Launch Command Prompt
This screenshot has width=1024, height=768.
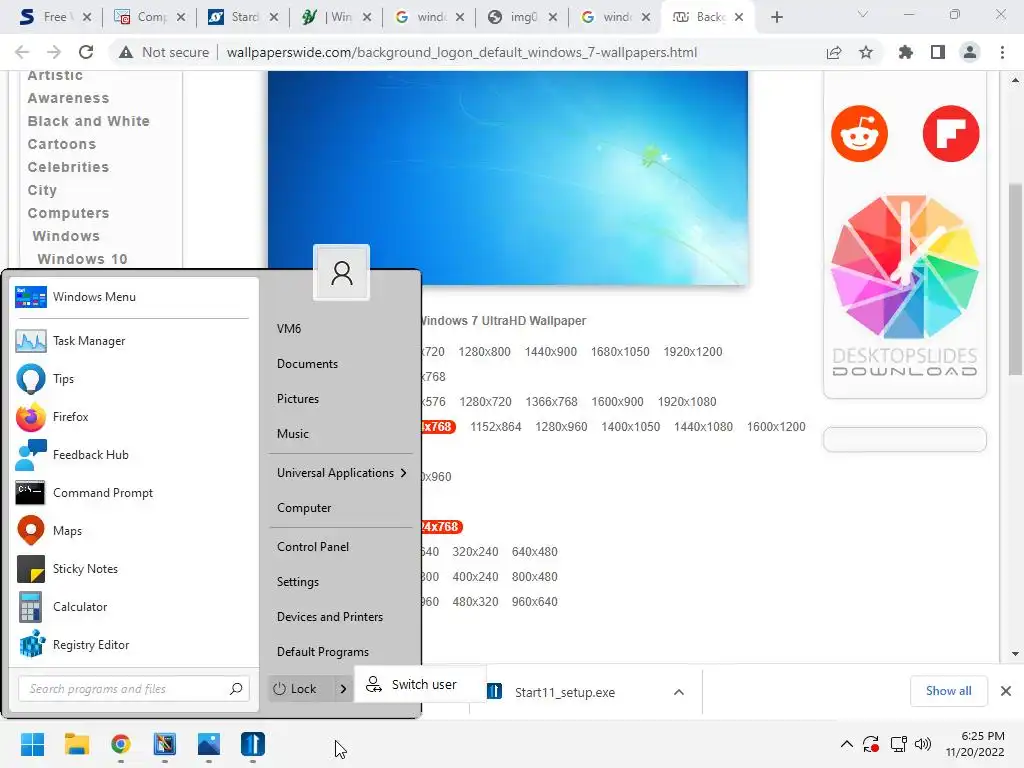pos(134,492)
